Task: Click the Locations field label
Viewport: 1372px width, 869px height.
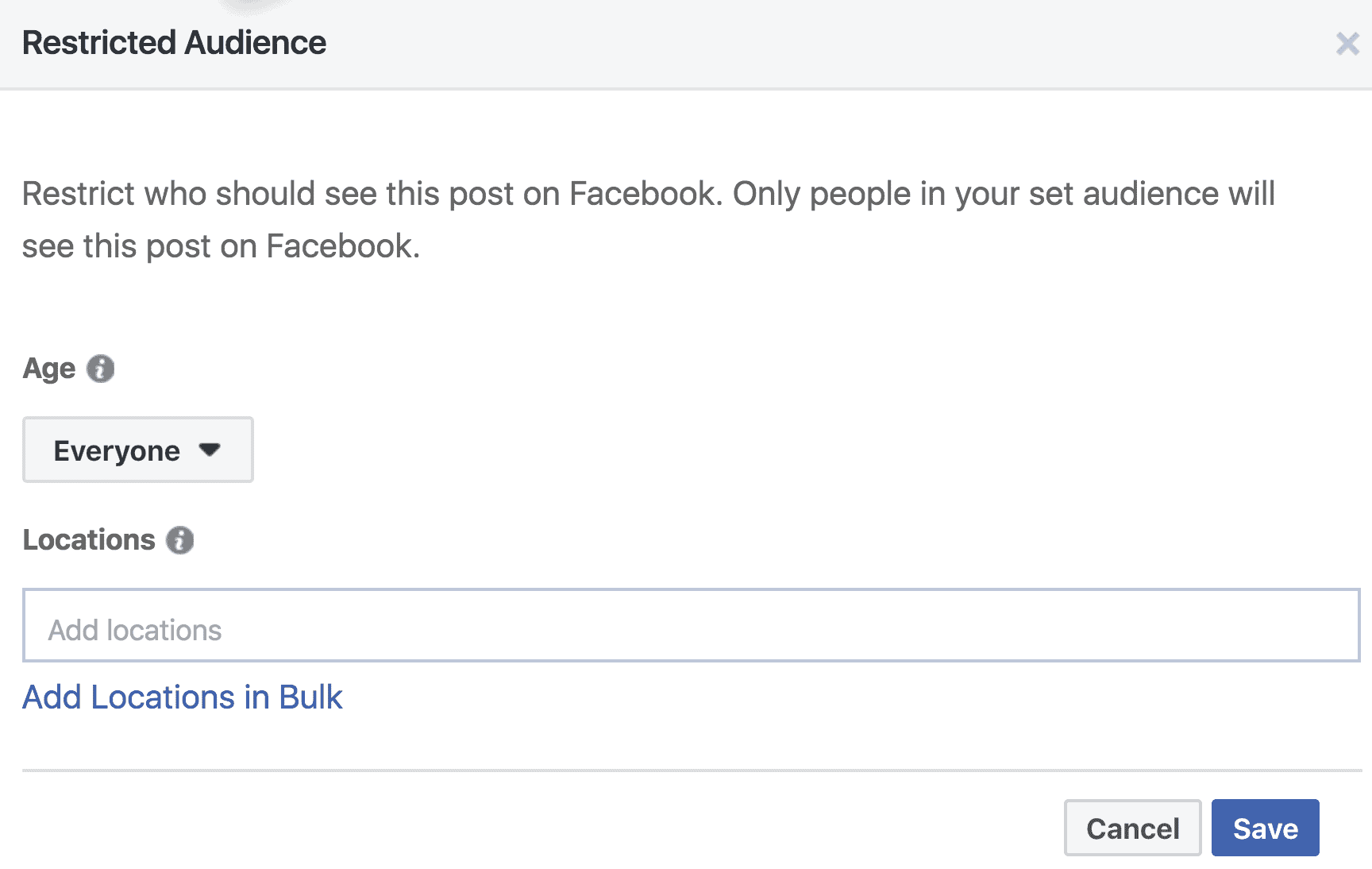Action: (x=89, y=540)
